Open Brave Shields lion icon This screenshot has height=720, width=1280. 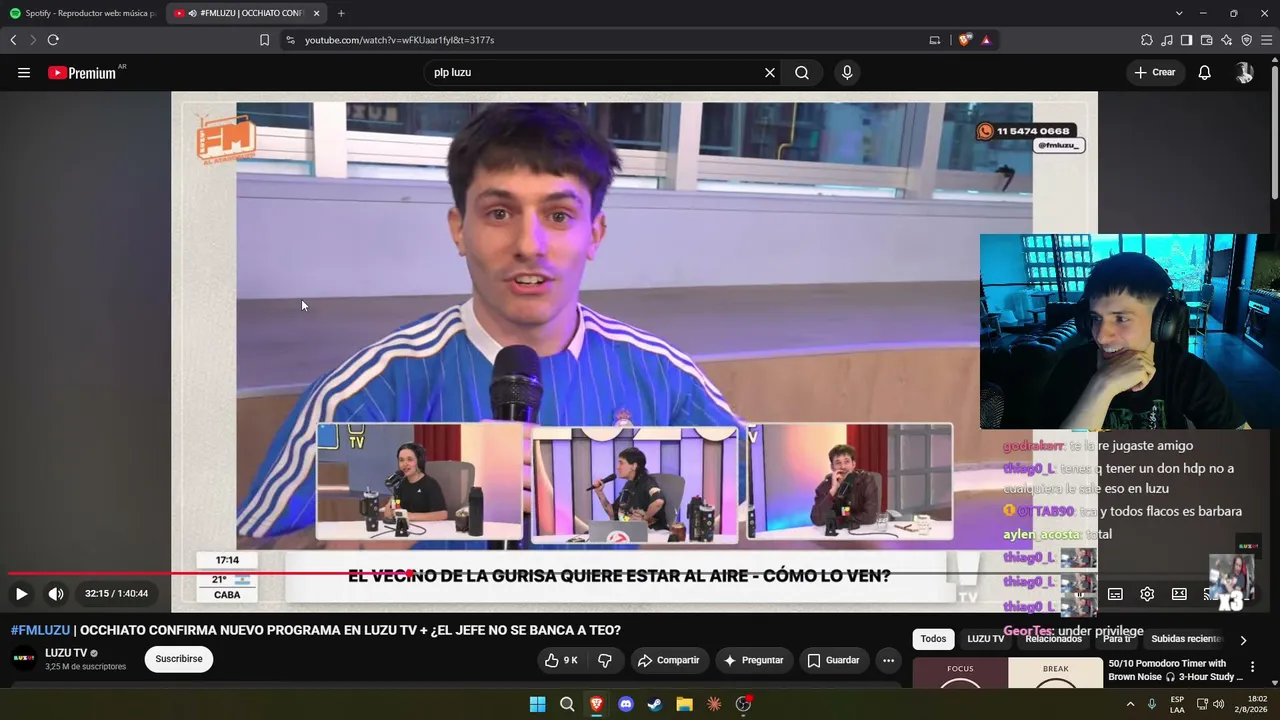coord(965,40)
